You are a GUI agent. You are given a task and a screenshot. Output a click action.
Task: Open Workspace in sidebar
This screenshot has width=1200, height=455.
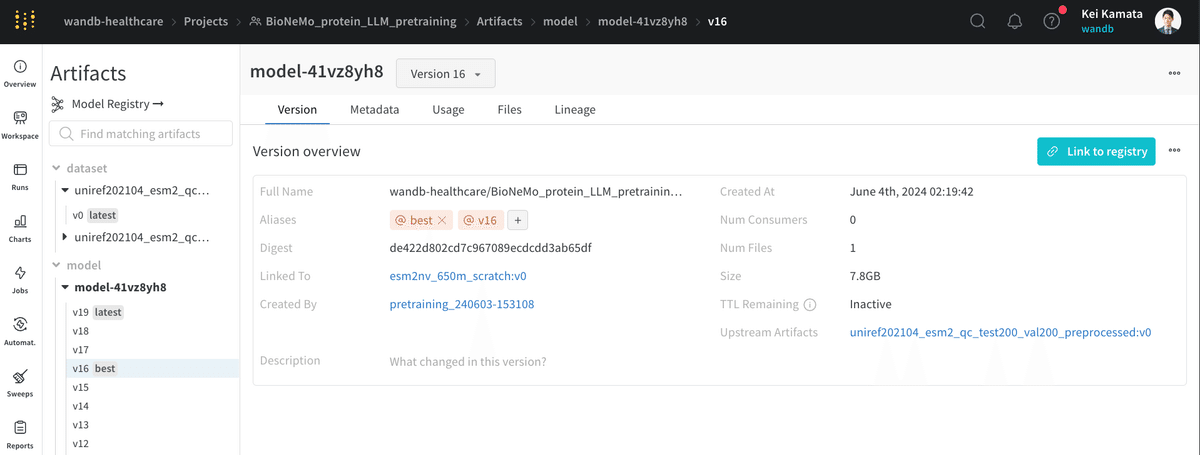pyautogui.click(x=20, y=125)
